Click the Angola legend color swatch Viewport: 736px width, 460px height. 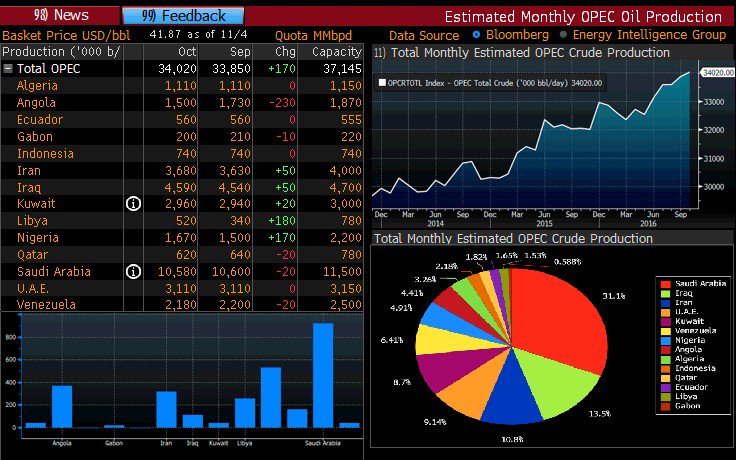pyautogui.click(x=665, y=350)
